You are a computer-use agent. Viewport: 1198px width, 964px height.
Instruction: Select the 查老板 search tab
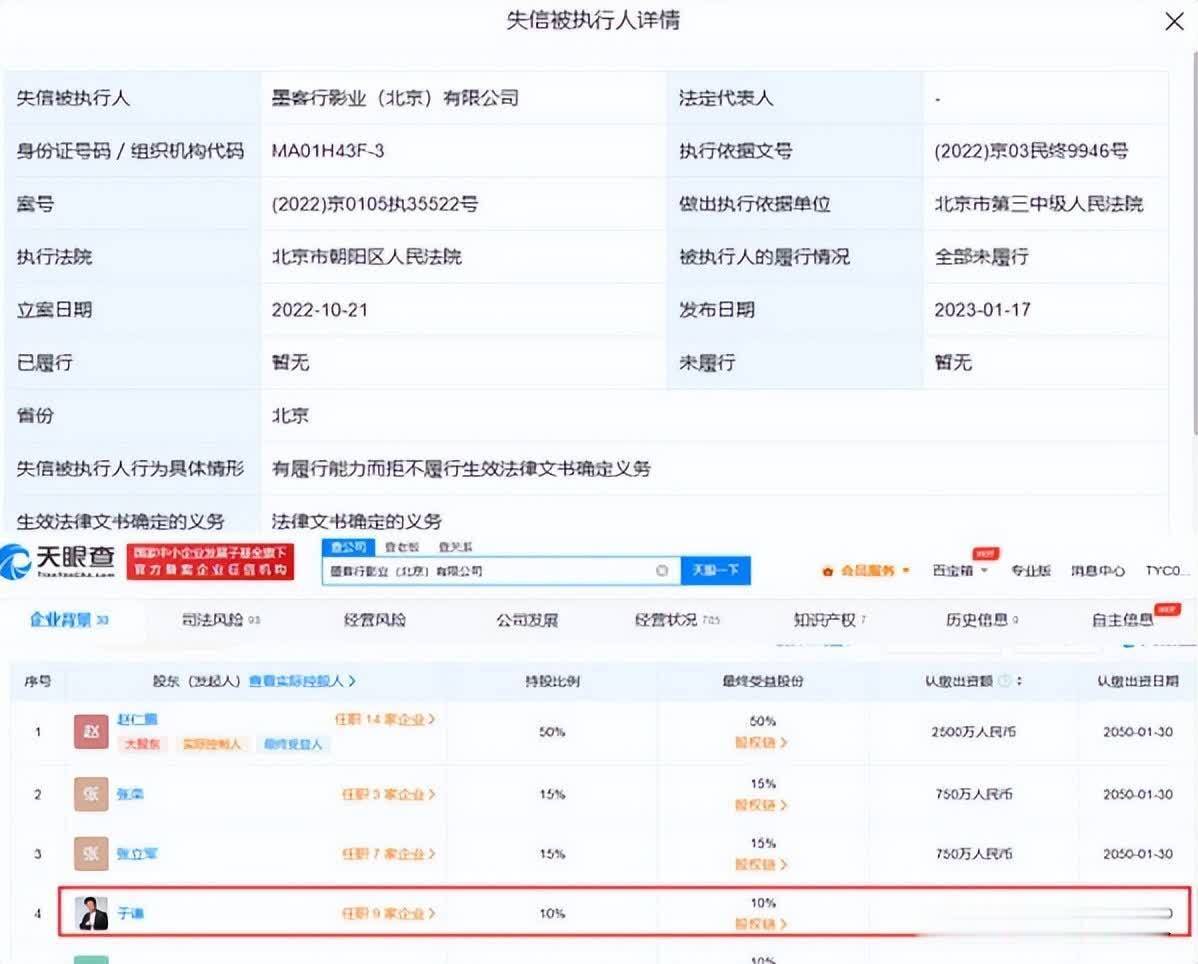pos(402,547)
